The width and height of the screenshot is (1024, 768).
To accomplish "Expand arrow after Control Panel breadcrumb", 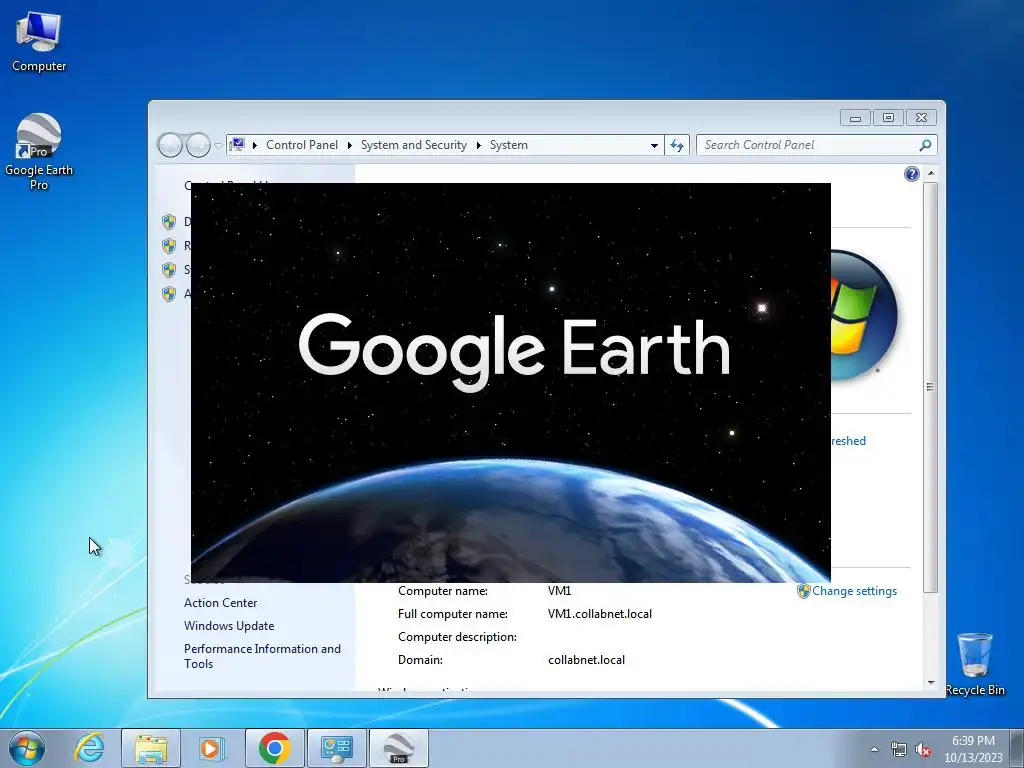I will (349, 145).
